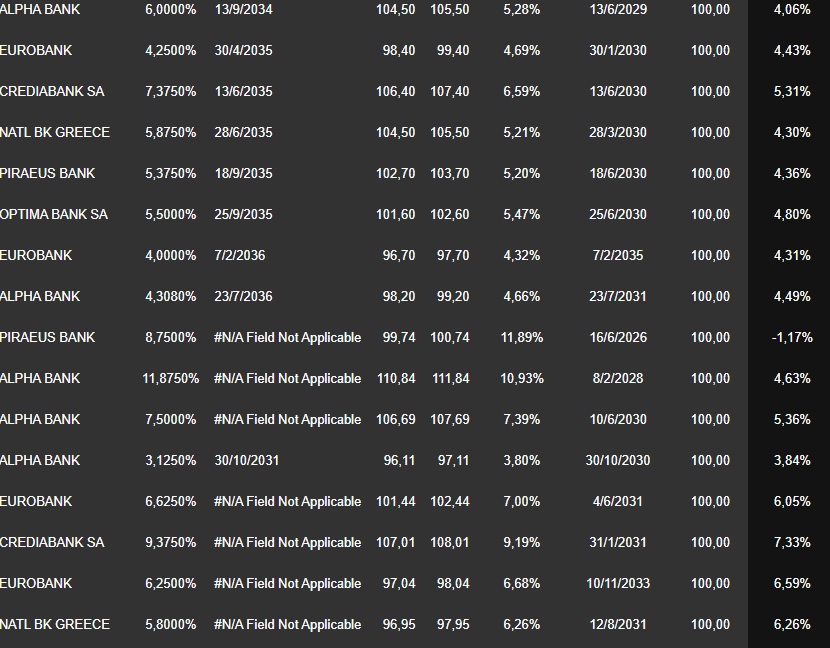Select the CREDIABANK SA name in the 7,3750% row
The width and height of the screenshot is (830, 648).
click(x=52, y=92)
